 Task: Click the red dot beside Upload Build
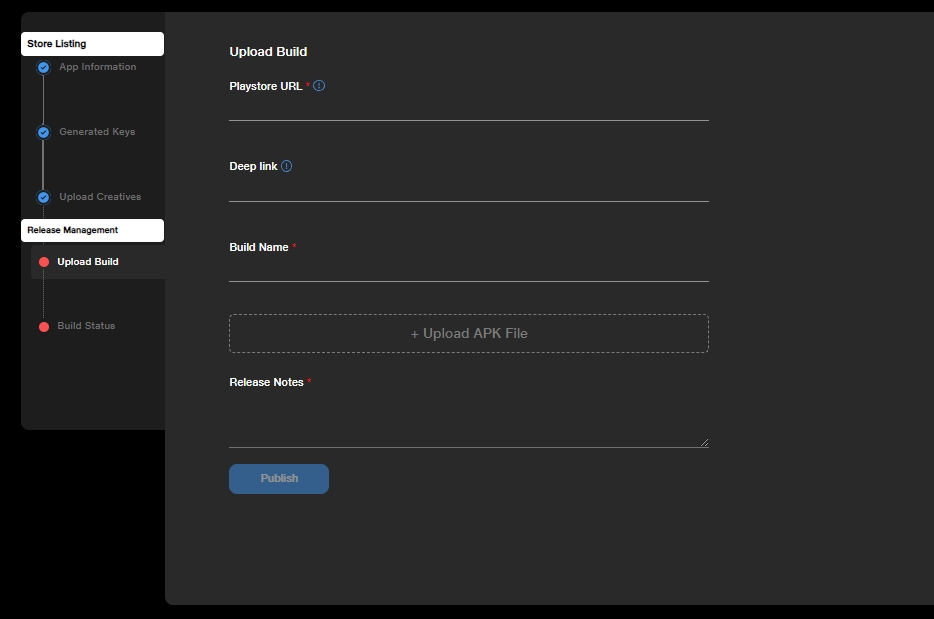click(x=44, y=262)
